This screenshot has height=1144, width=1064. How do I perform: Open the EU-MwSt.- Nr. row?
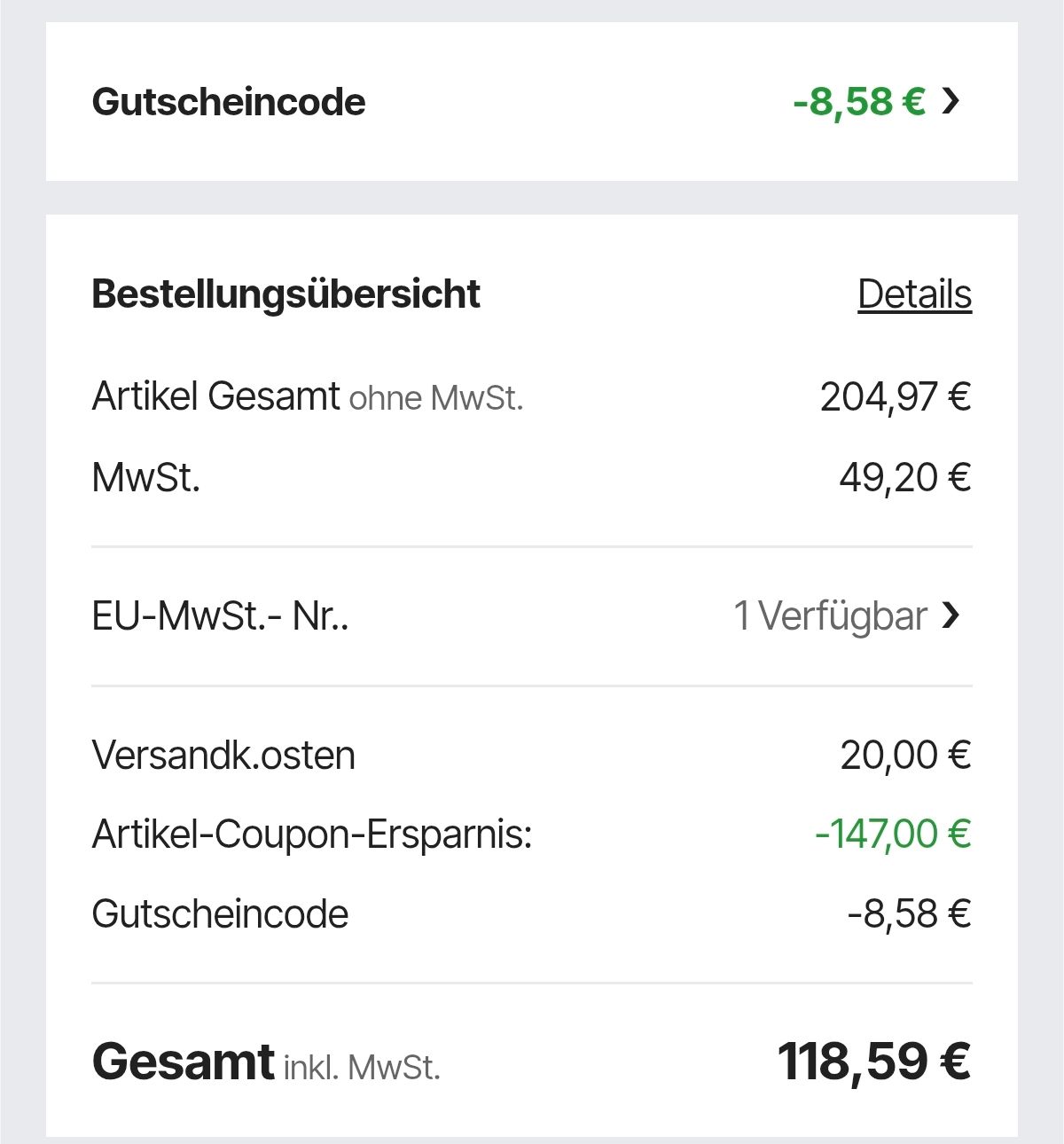coord(532,615)
